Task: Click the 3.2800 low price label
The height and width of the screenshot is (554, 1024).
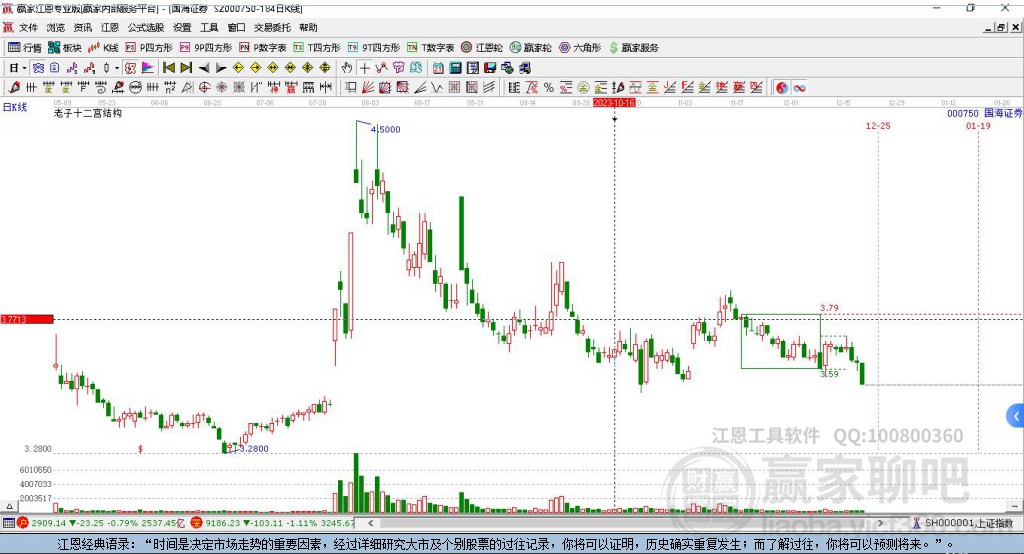Action: coord(253,449)
